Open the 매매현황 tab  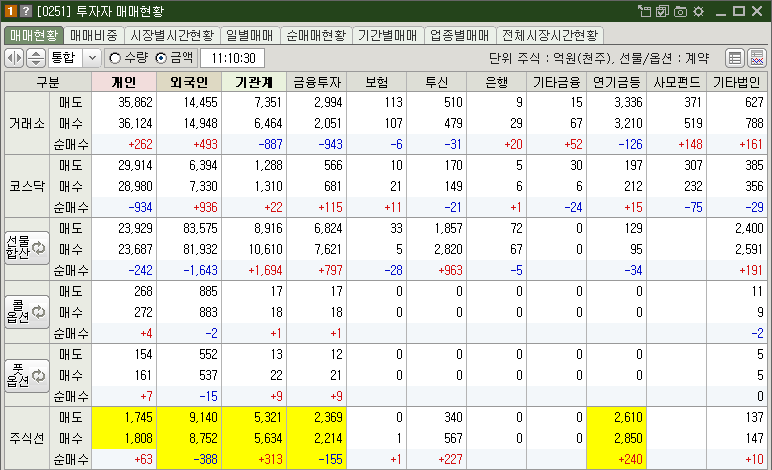tap(34, 35)
